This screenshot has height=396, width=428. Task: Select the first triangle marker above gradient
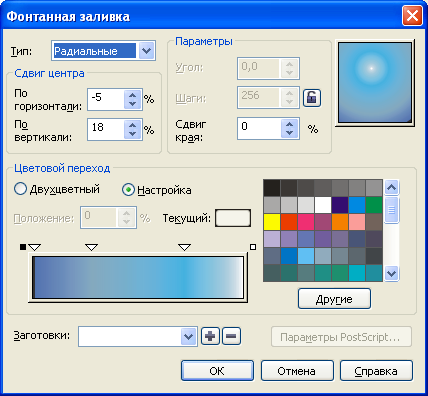[34, 247]
